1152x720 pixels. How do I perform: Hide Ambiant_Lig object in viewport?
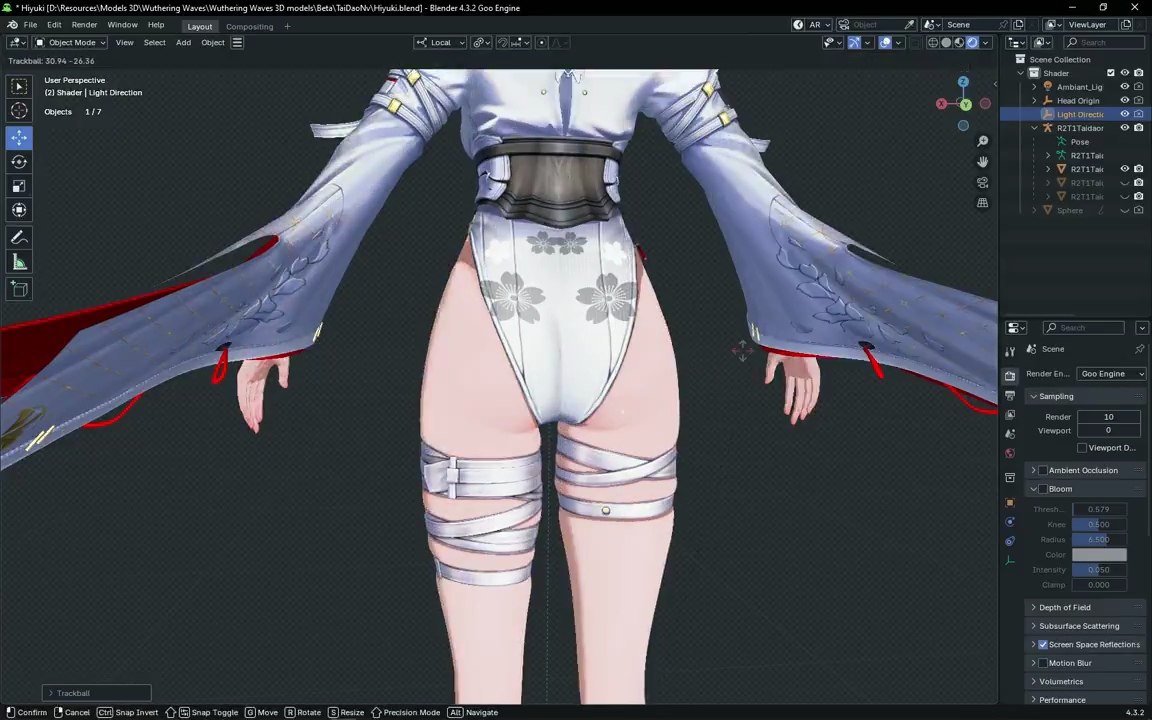coord(1124,87)
